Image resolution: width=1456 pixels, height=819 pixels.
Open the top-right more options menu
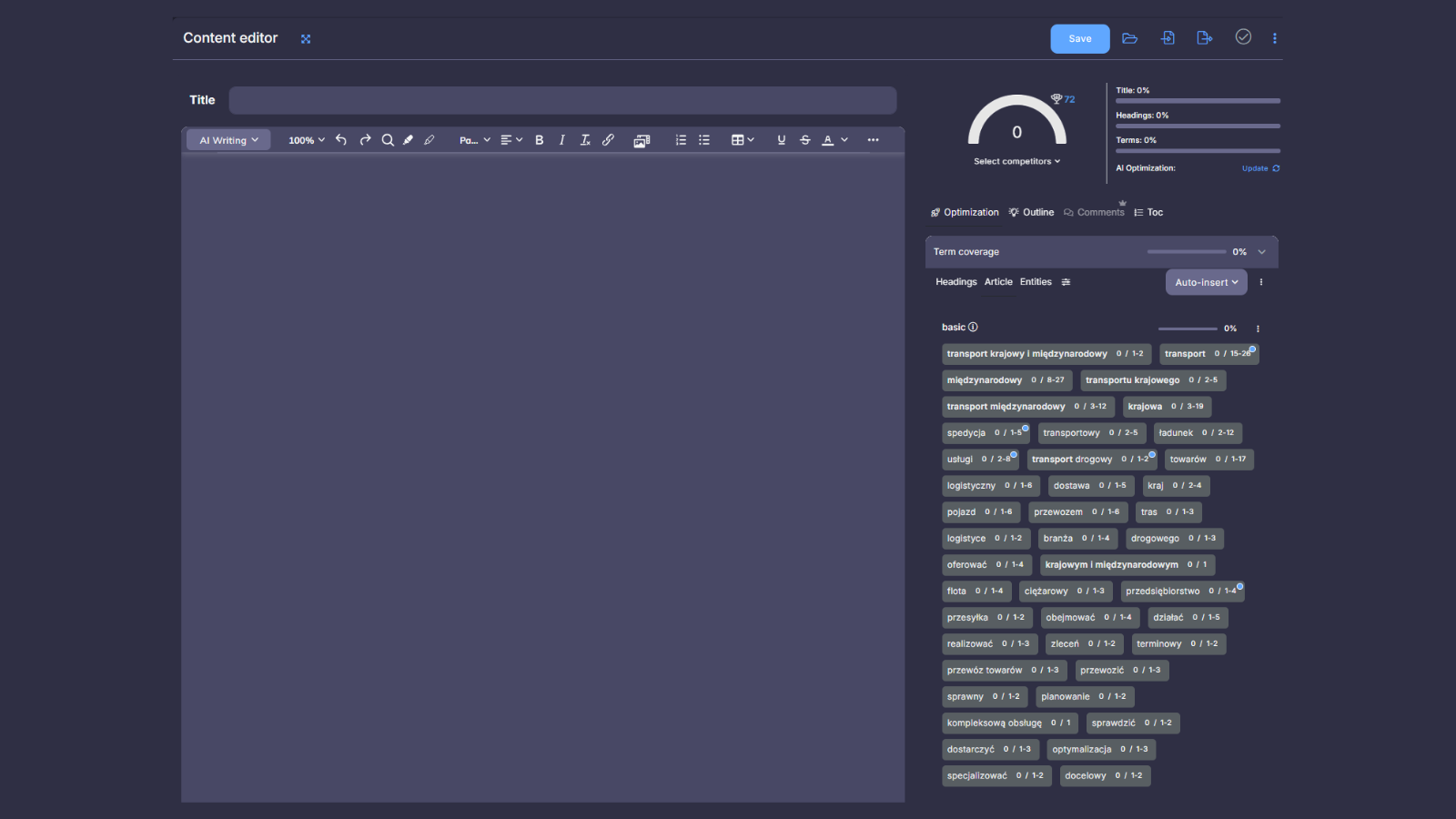1274,38
